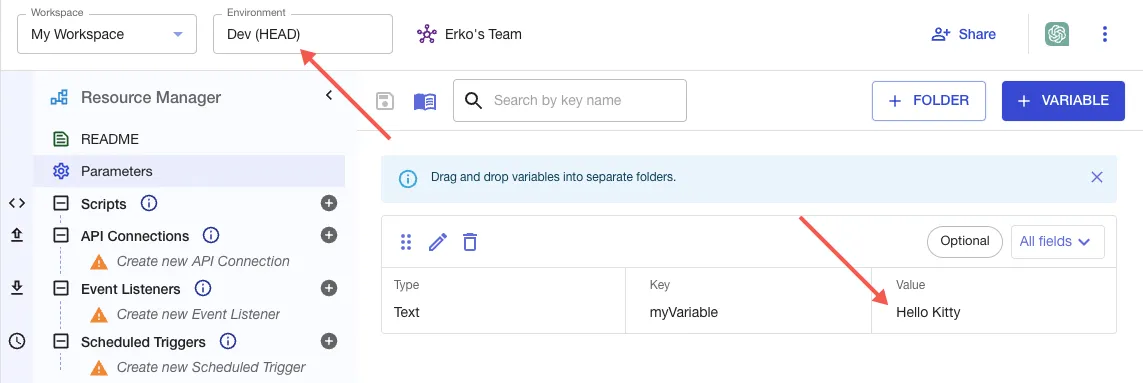
Task: Open the All fields dropdown
Action: pos(1058,241)
